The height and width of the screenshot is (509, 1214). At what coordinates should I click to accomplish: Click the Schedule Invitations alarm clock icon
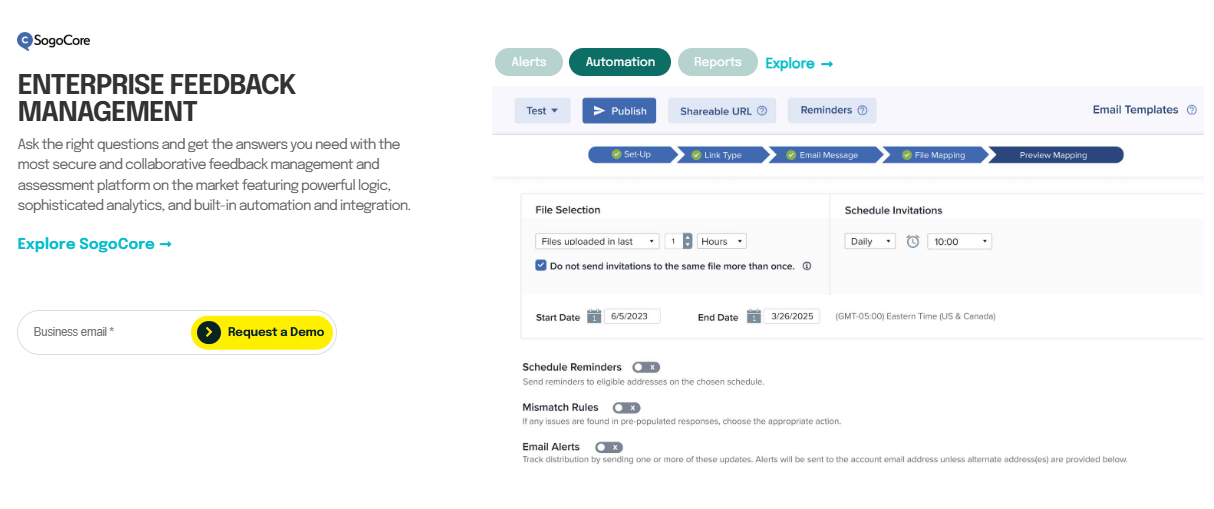912,242
